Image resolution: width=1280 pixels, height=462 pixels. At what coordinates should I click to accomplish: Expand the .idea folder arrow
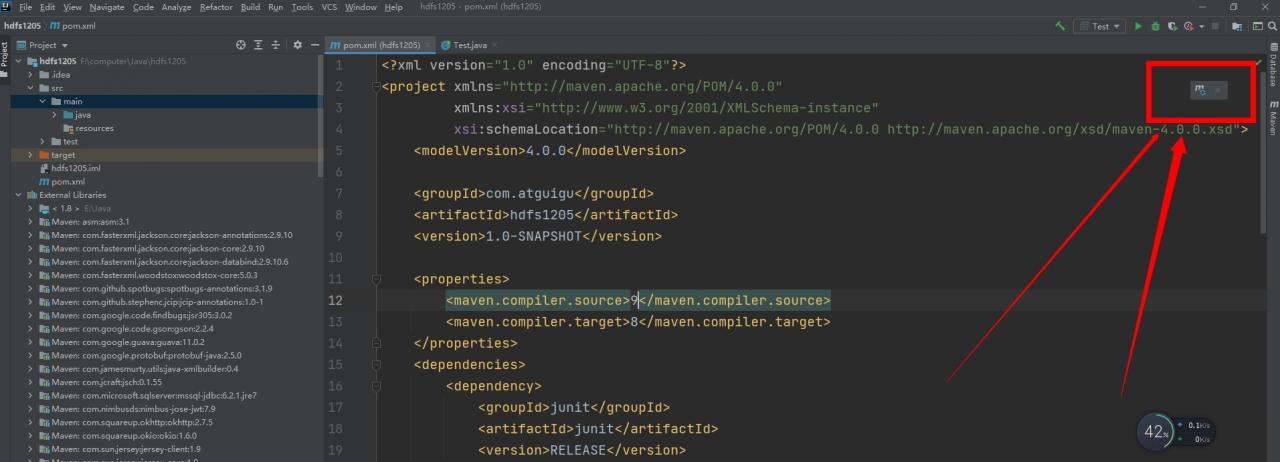coord(31,75)
